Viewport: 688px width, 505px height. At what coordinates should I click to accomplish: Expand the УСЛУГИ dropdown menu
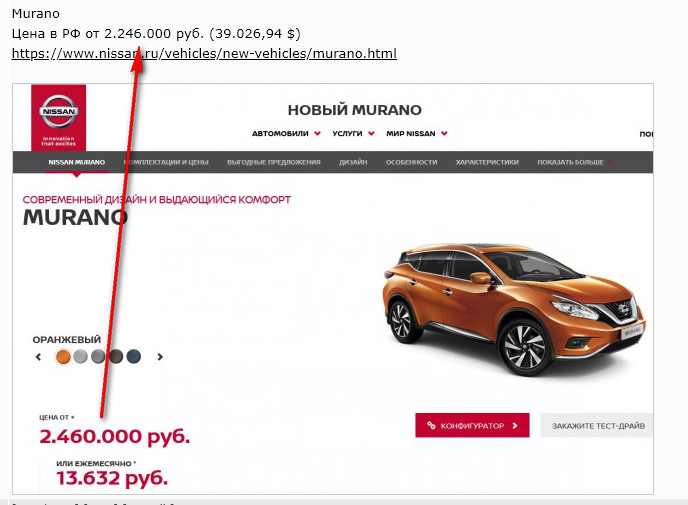click(353, 133)
